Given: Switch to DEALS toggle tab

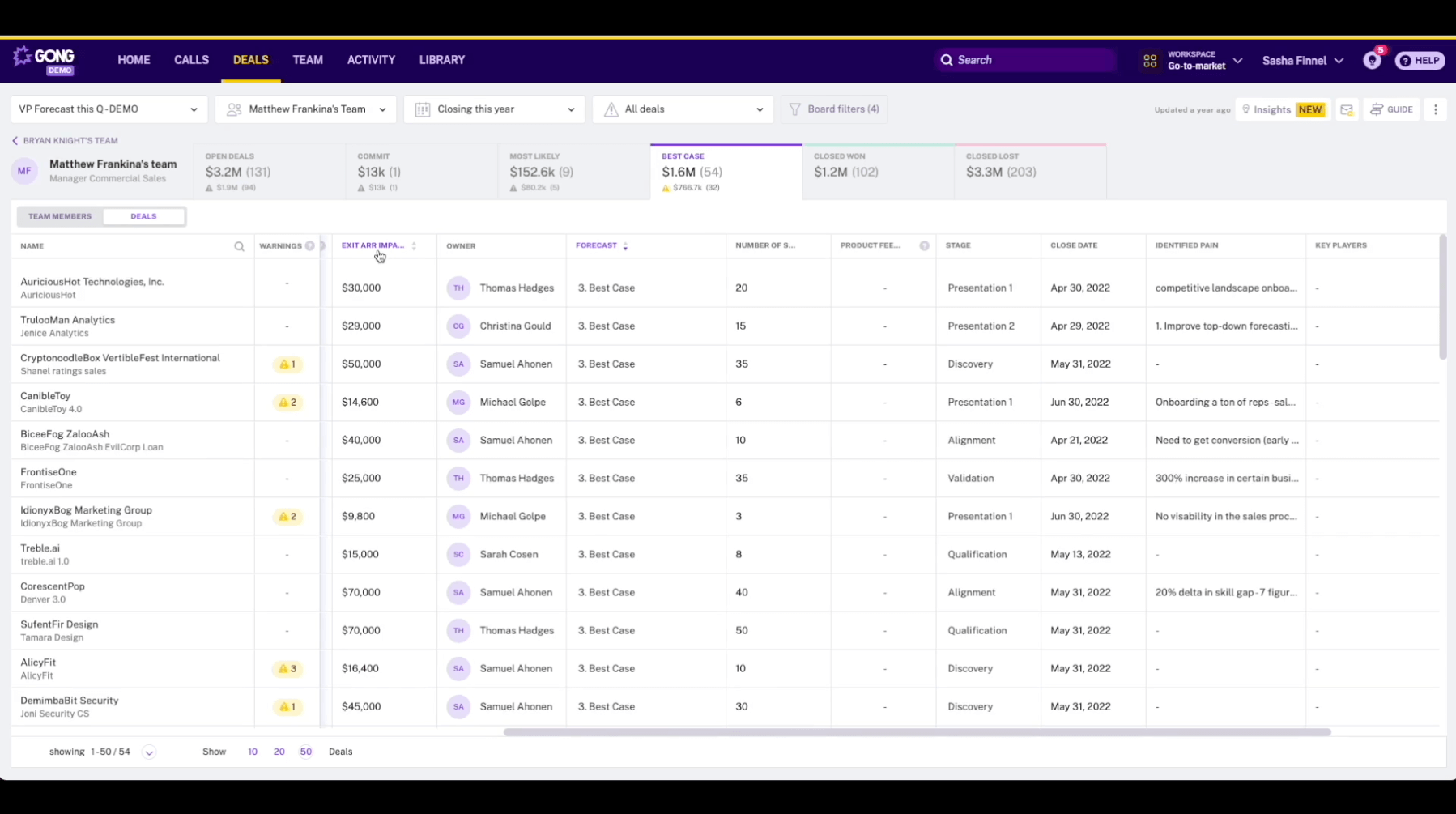Looking at the screenshot, I should coord(143,216).
